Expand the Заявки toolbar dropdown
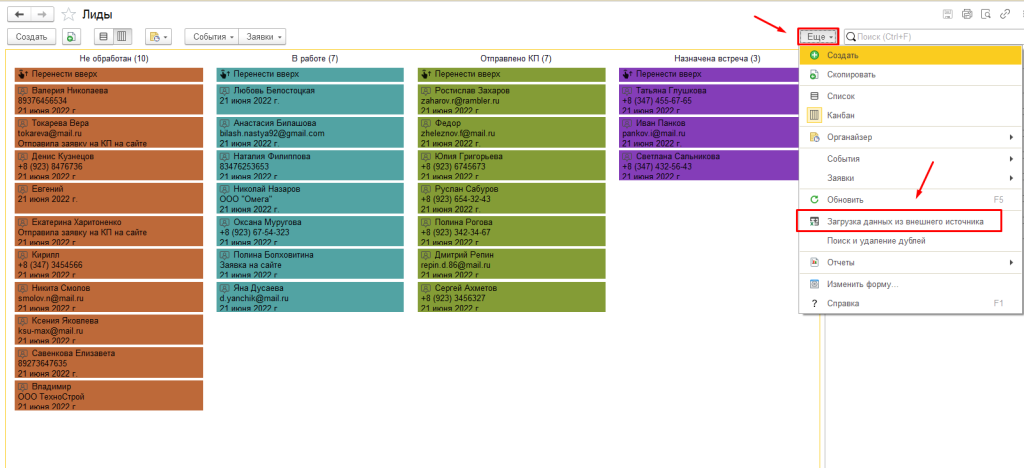Viewport: 1024px width, 468px height. 263,37
